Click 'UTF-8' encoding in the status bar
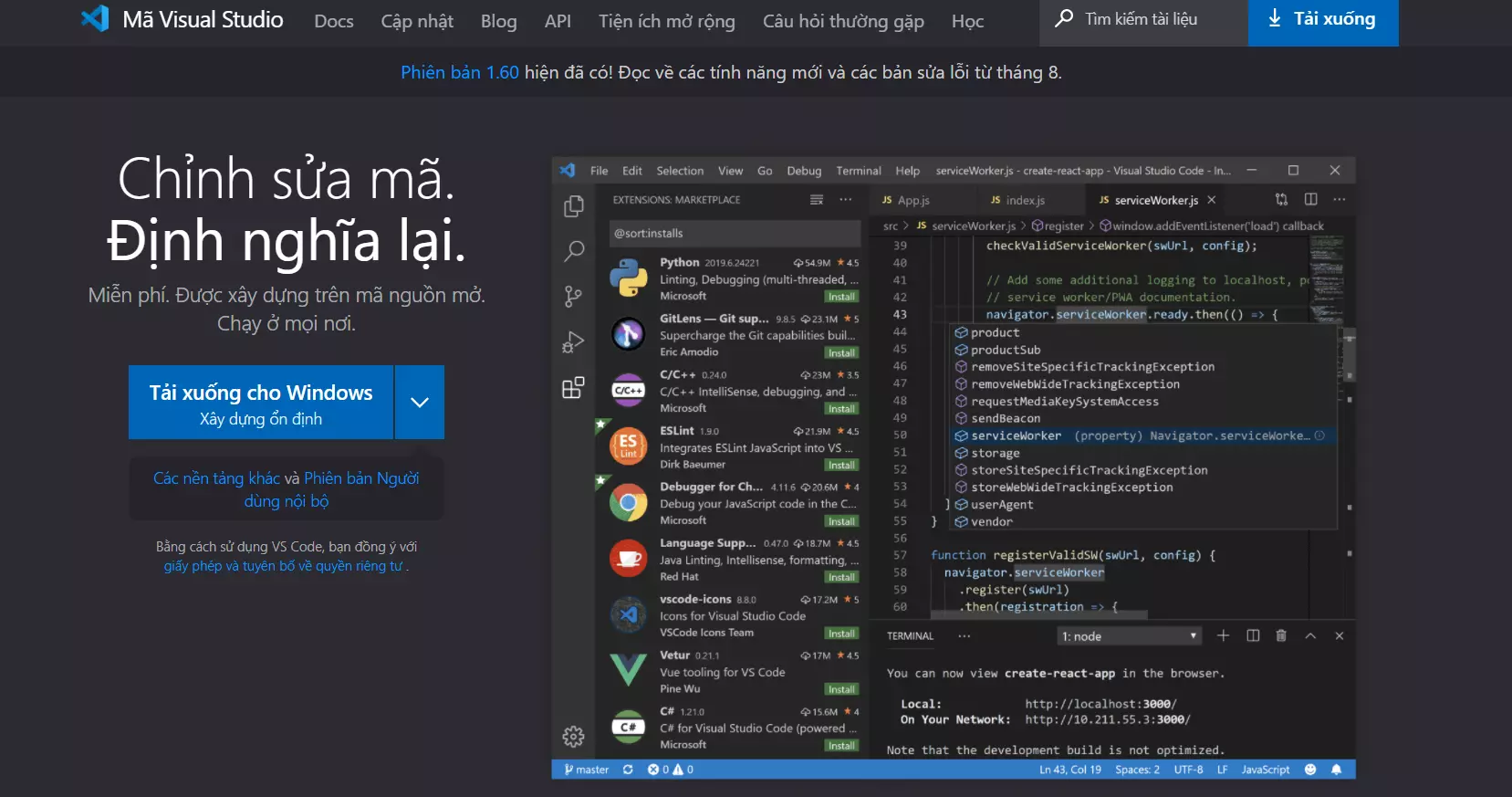Image resolution: width=1512 pixels, height=797 pixels. (1188, 770)
